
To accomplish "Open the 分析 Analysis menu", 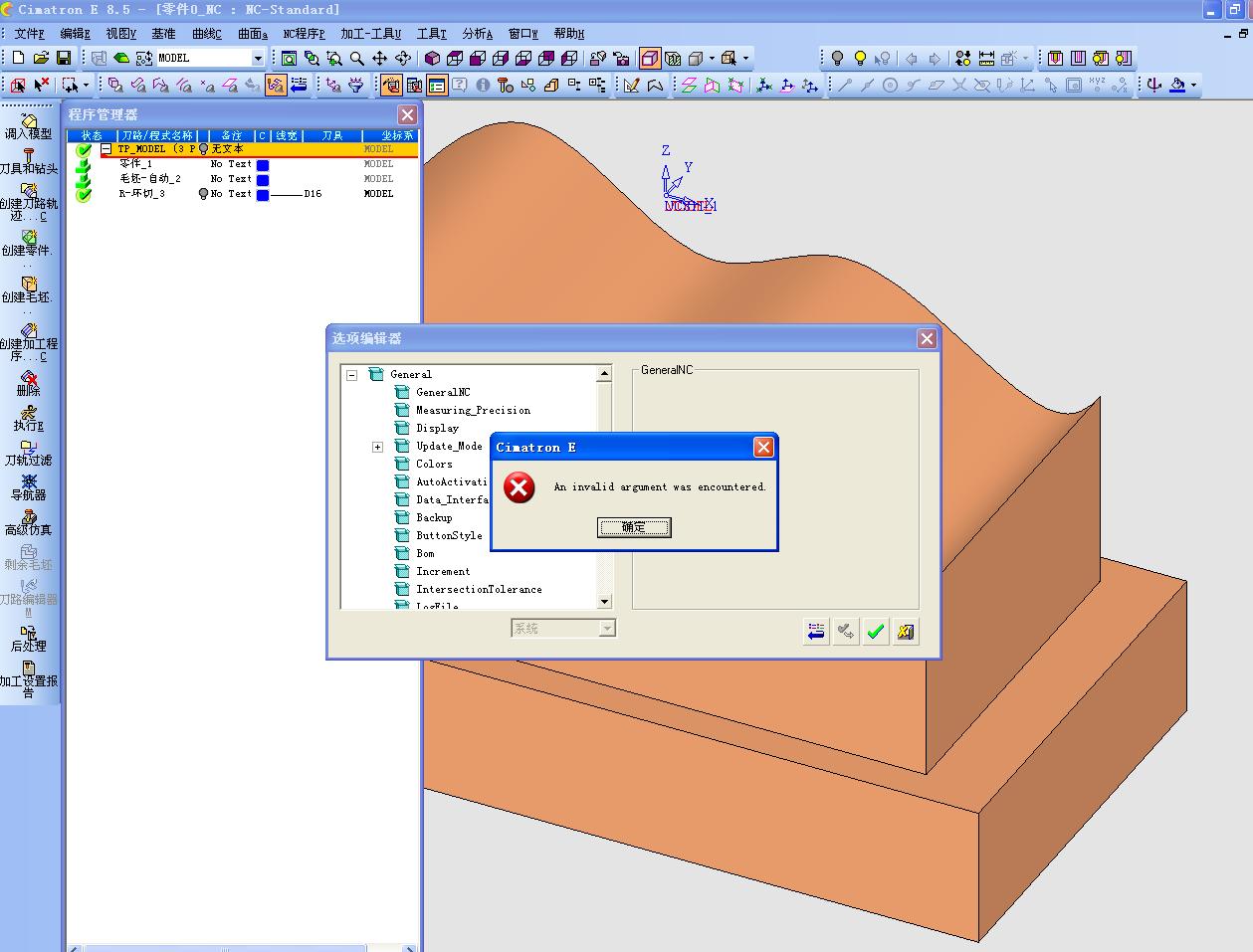I will tap(478, 34).
